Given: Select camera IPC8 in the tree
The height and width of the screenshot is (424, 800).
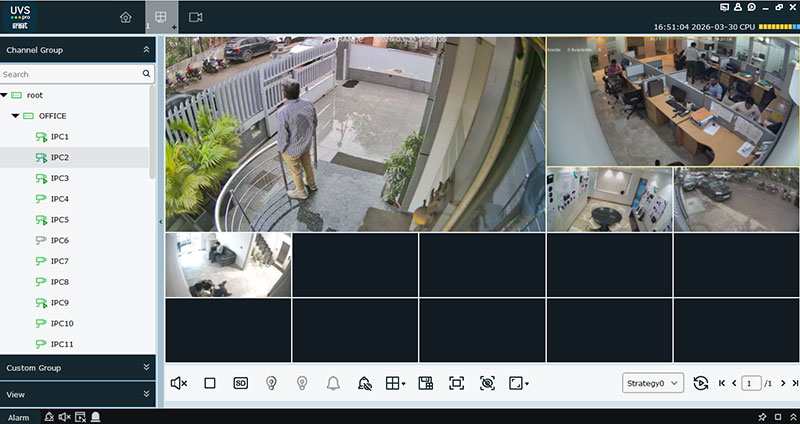Looking at the screenshot, I should pos(59,282).
